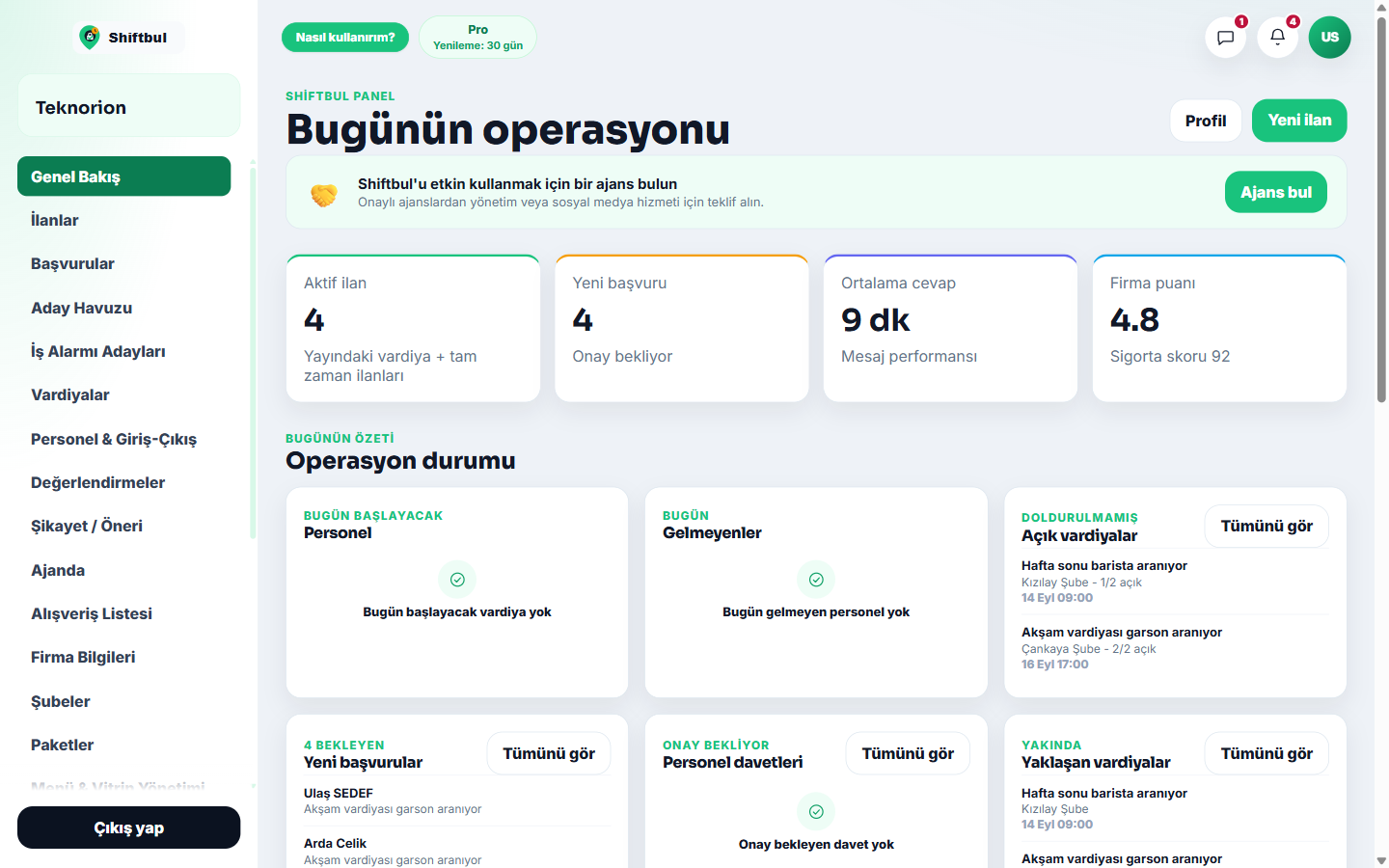Viewport: 1389px width, 868px height.
Task: Click Tümünü gör for Yeni başvurular
Action: 549,753
